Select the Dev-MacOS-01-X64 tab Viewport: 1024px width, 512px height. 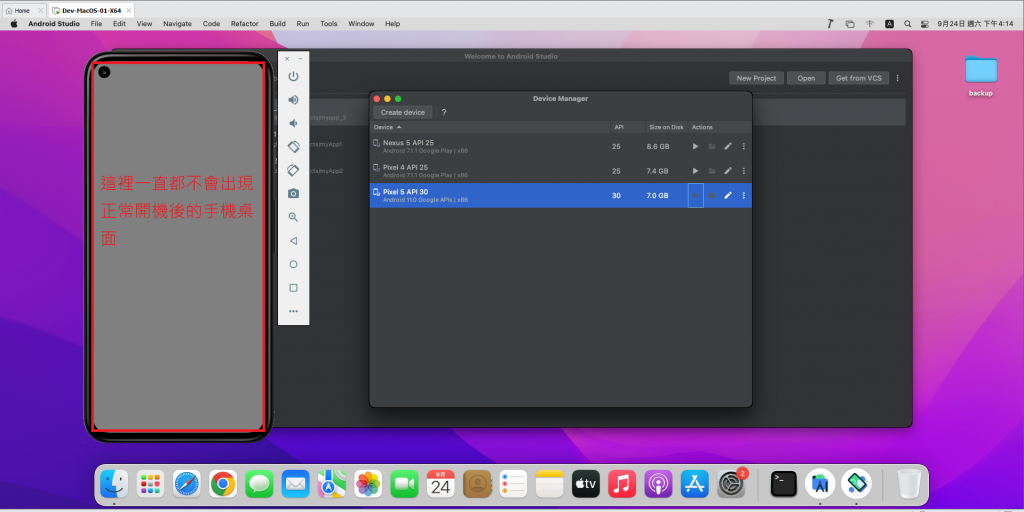click(x=91, y=10)
